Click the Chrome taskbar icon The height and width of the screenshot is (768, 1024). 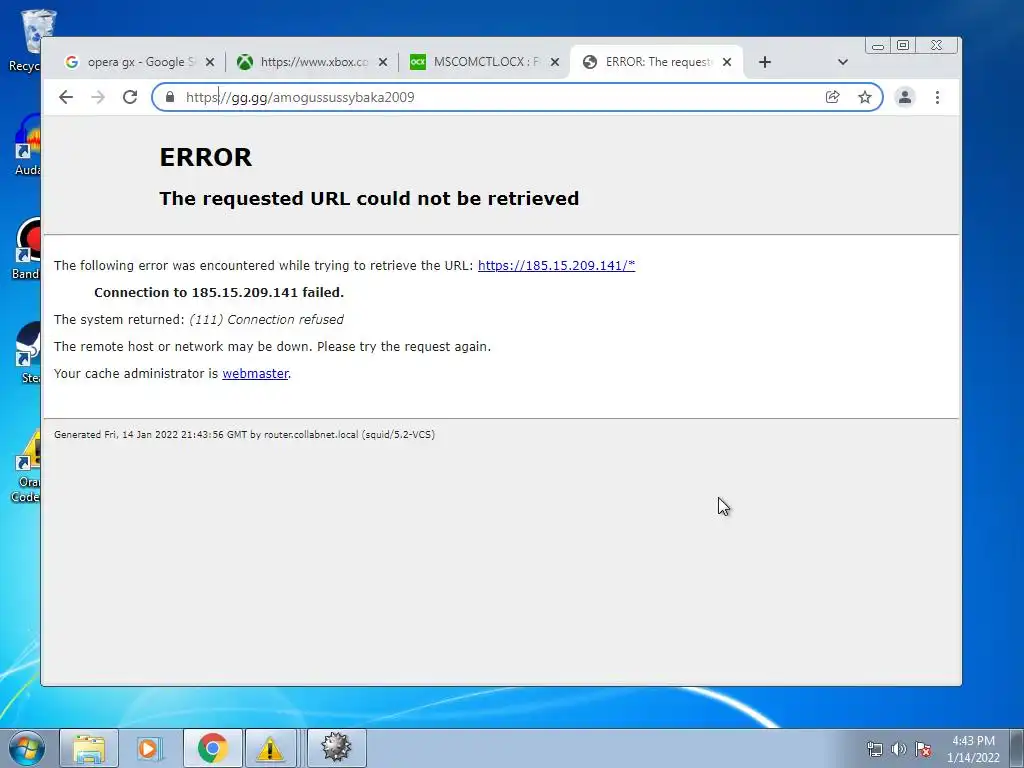212,748
